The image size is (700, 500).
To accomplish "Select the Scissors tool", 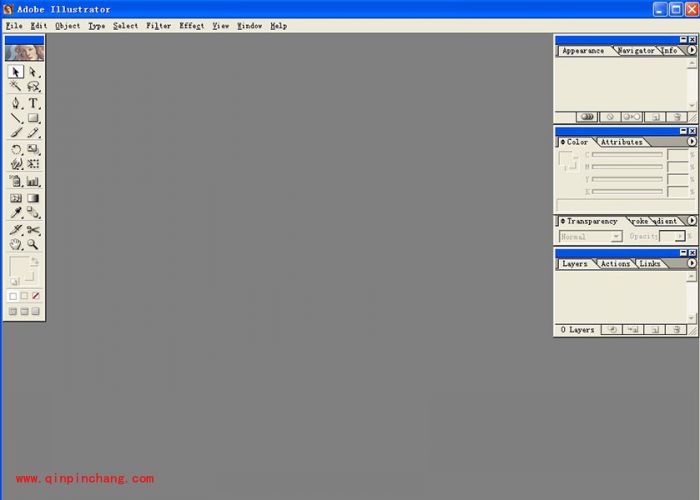I will click(33, 229).
